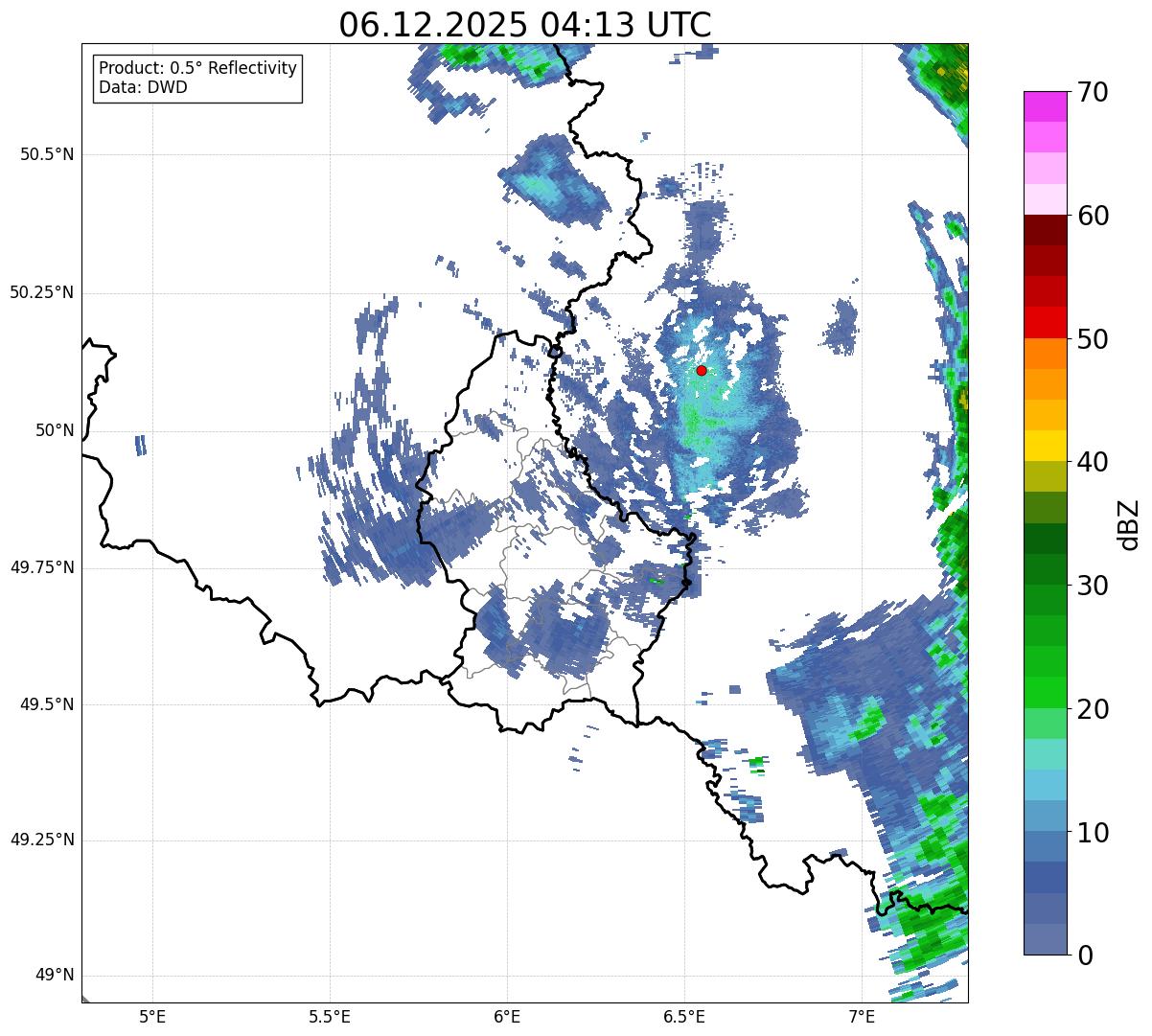Click the 7°E longitude label
This screenshot has height=1036, width=1152.
pos(862,1017)
